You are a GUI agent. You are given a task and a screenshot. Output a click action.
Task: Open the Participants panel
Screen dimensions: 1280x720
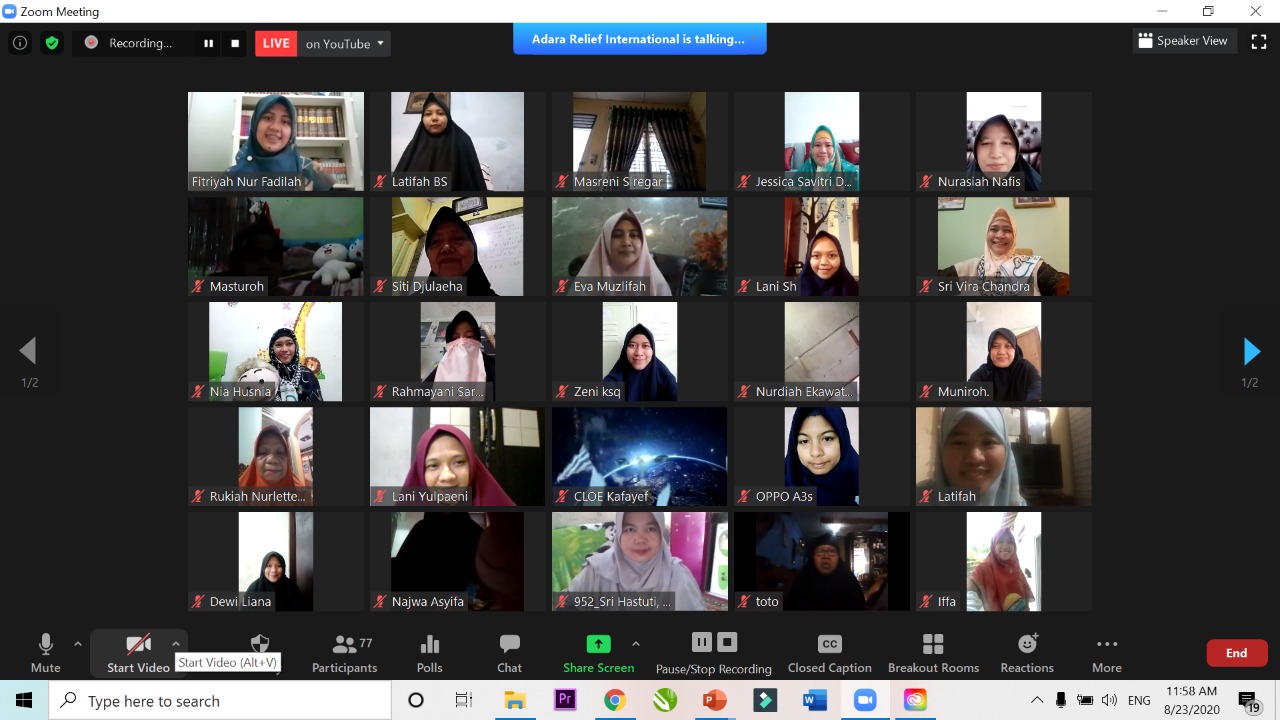pos(344,653)
